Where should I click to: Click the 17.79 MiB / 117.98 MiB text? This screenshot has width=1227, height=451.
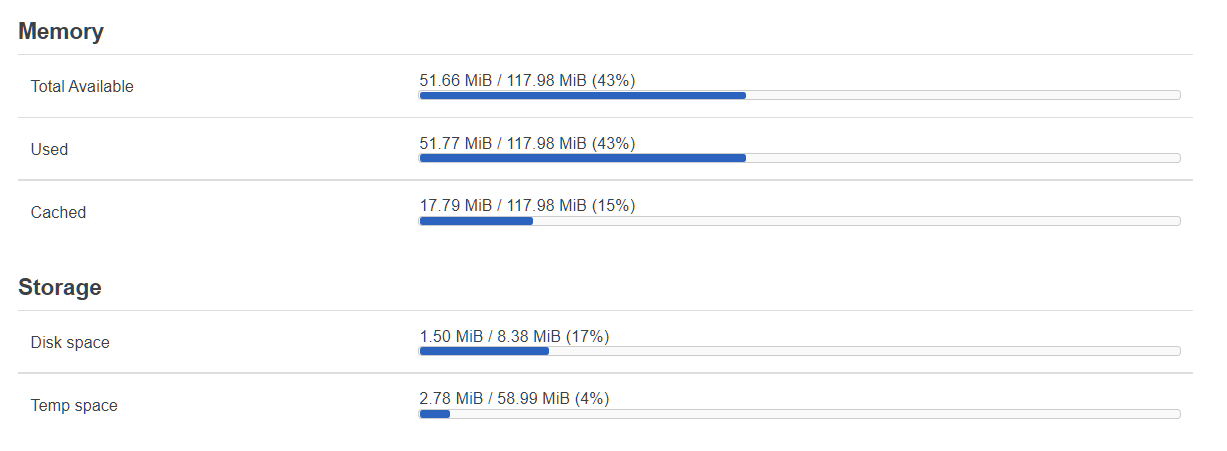[503, 205]
